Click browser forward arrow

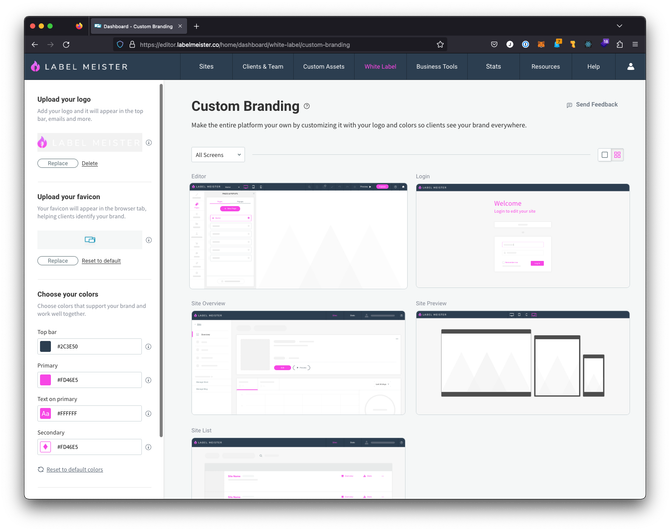coord(50,44)
